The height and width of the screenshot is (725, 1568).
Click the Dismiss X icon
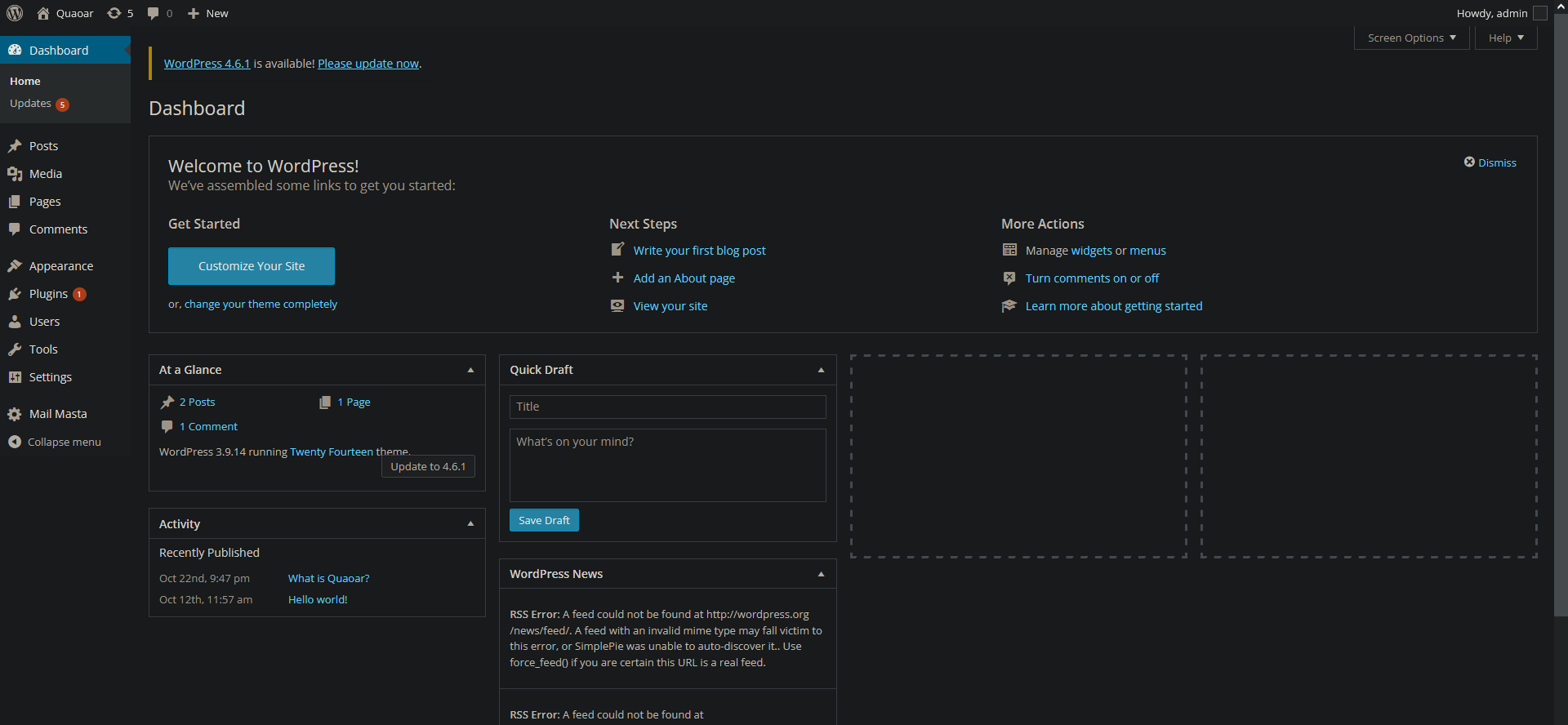[1469, 162]
